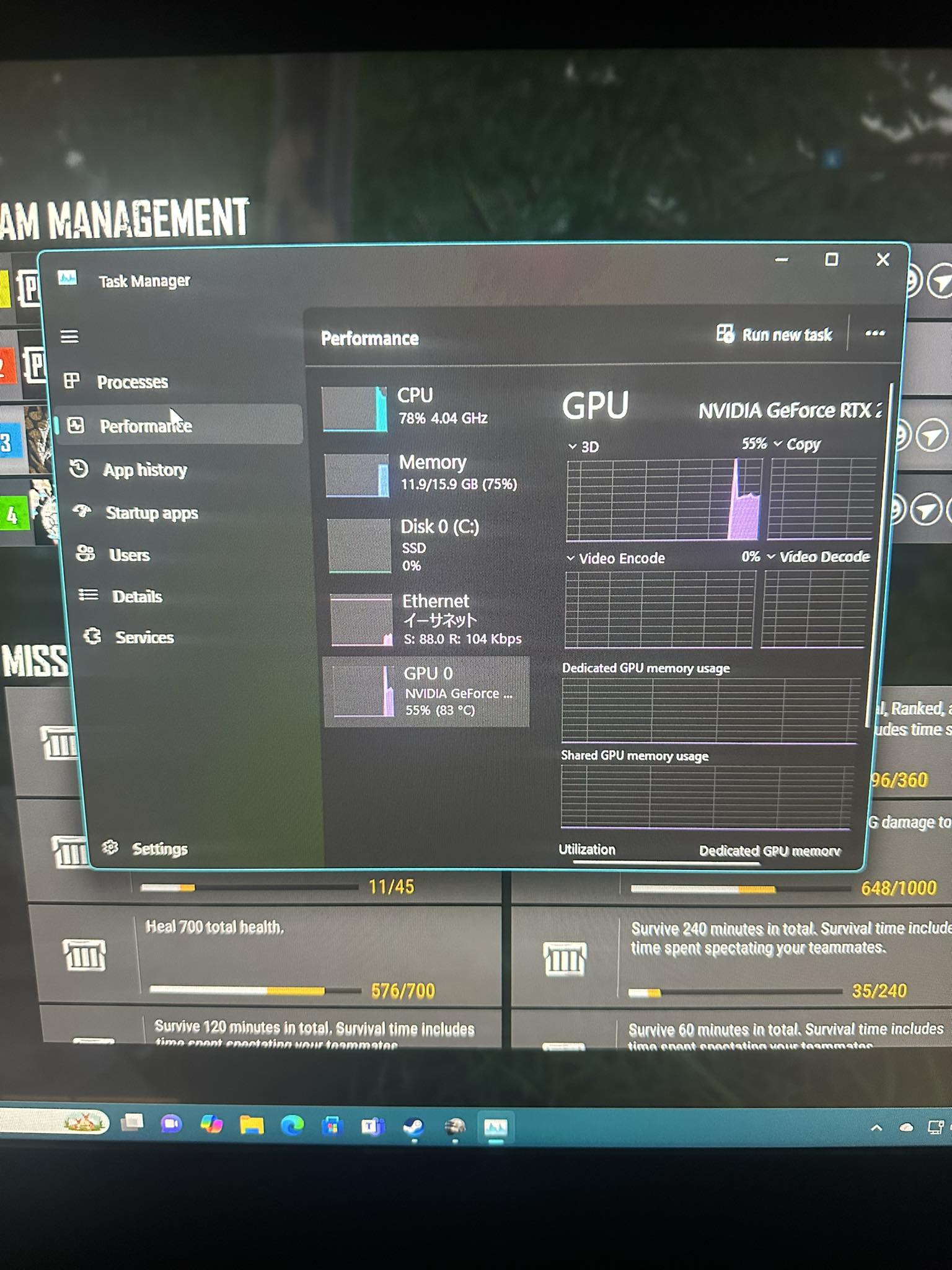Image resolution: width=952 pixels, height=1270 pixels.
Task: Click the taskbar search box
Action: (x=55, y=1122)
